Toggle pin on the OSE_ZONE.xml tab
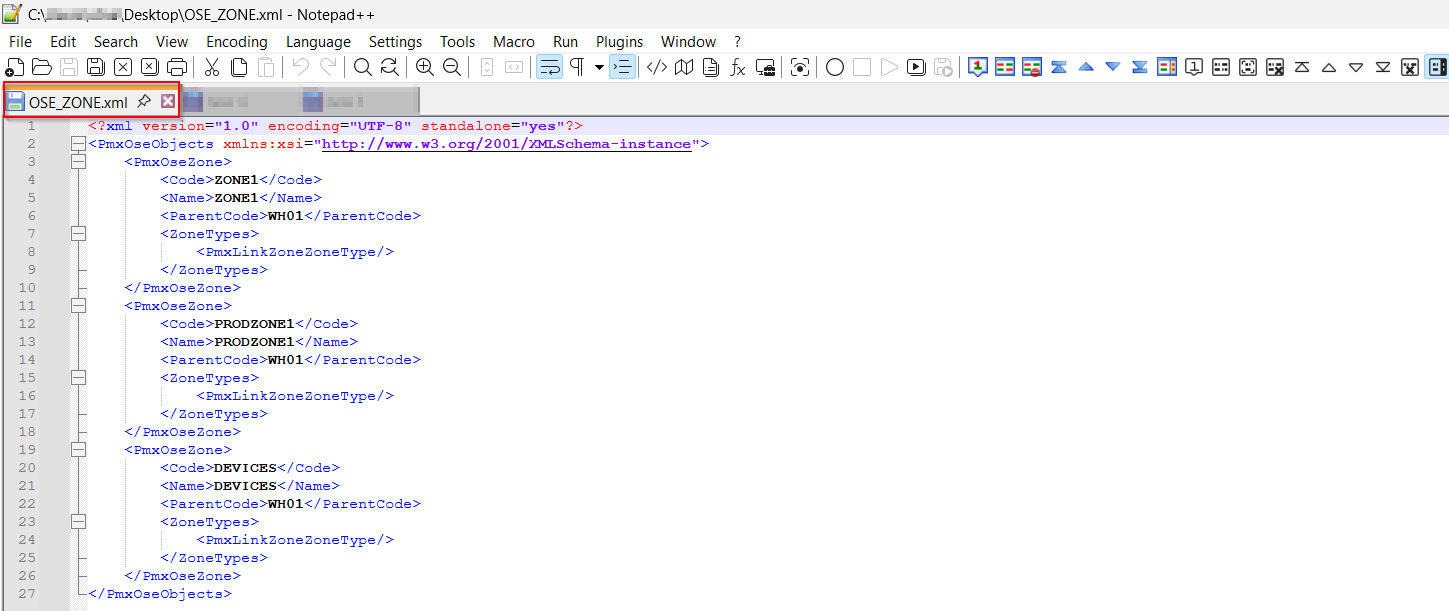This screenshot has width=1449, height=611. click(x=144, y=101)
